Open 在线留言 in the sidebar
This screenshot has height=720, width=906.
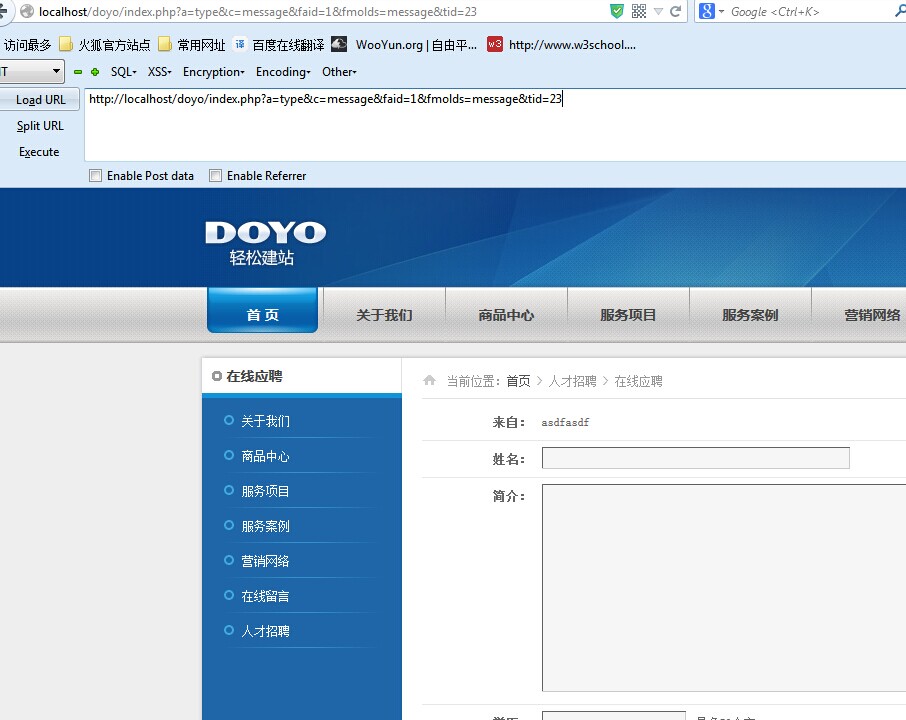point(265,596)
